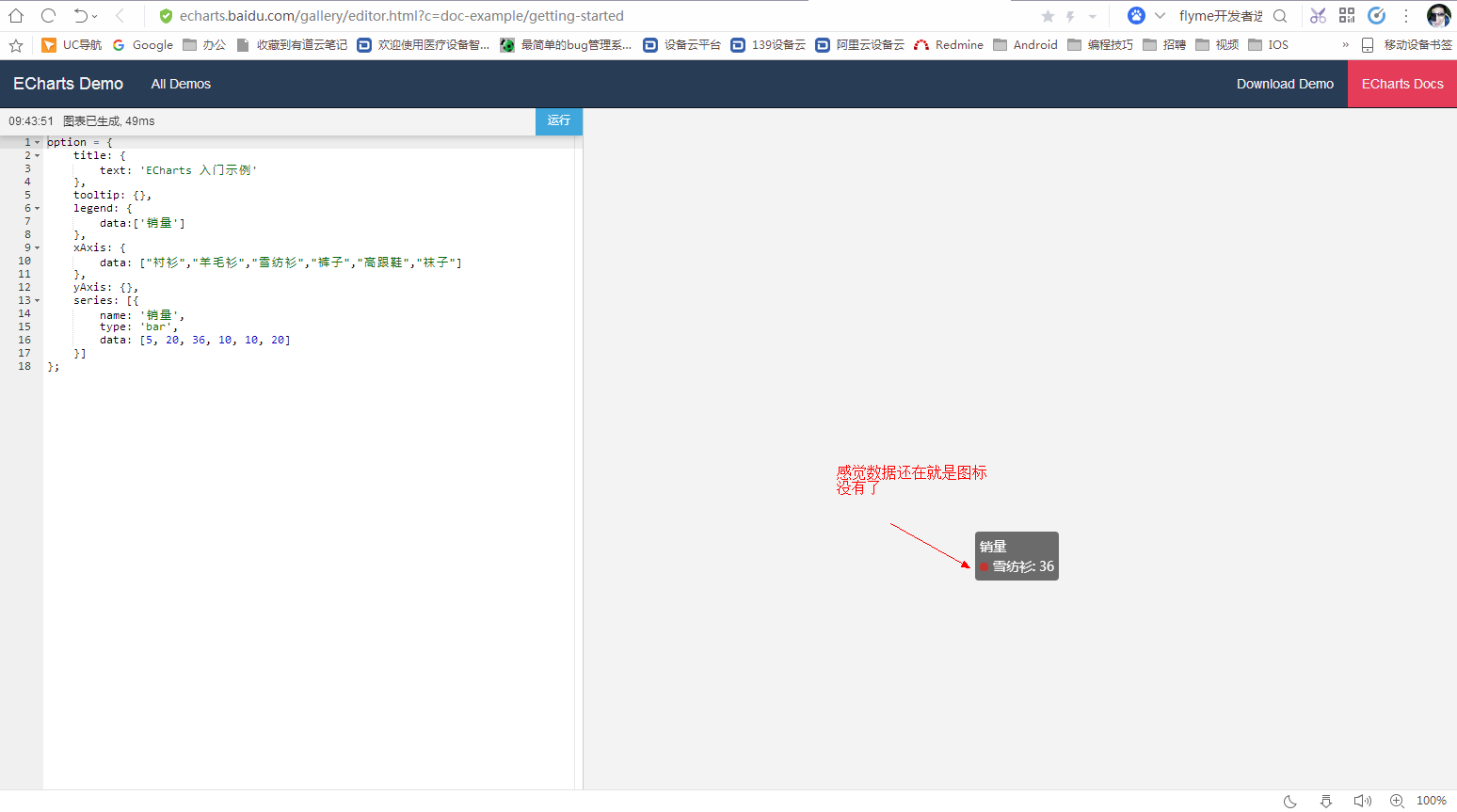Click the Download Demo button
This screenshot has width=1457, height=812.
(1284, 84)
